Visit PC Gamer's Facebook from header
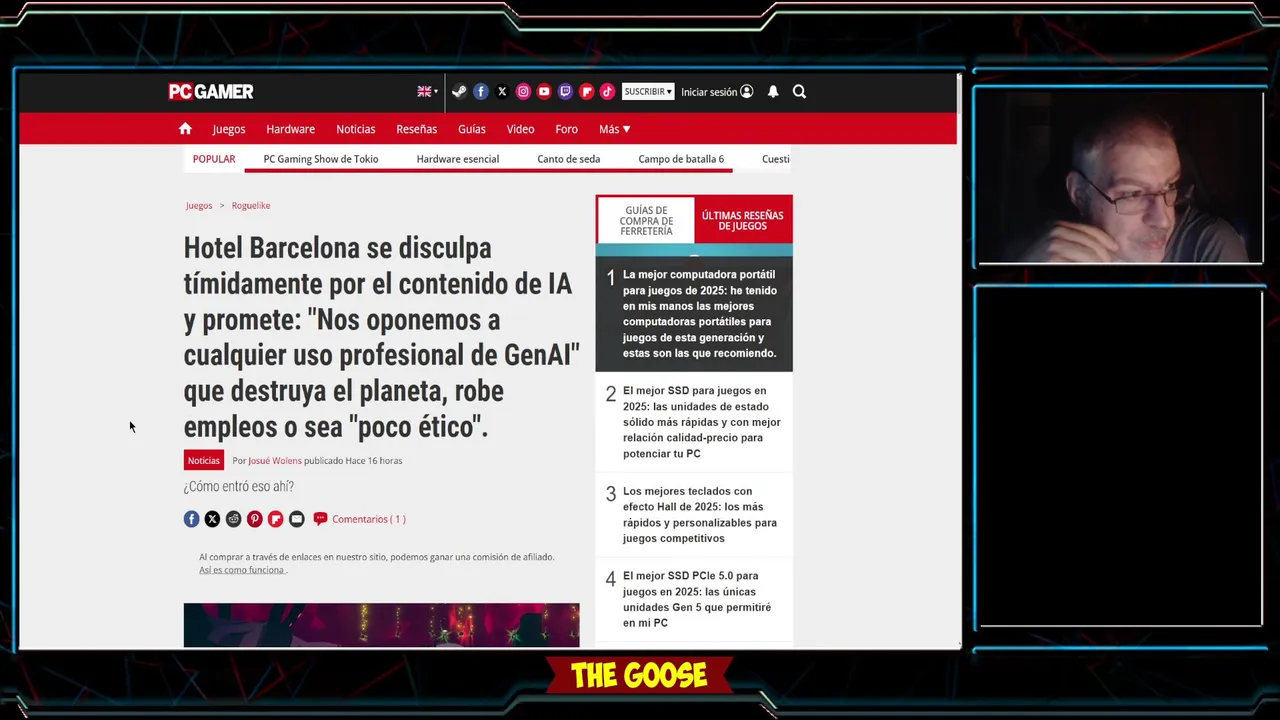The width and height of the screenshot is (1280, 720). pyautogui.click(x=481, y=91)
